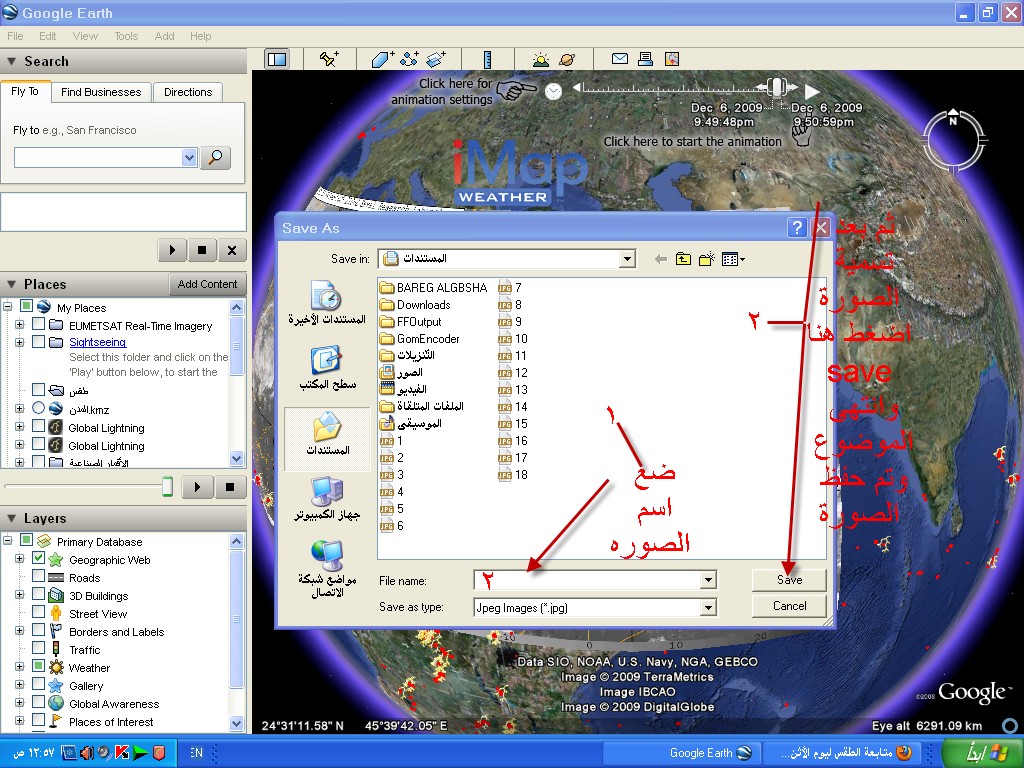Enable the Street View layer checkbox

click(x=39, y=613)
